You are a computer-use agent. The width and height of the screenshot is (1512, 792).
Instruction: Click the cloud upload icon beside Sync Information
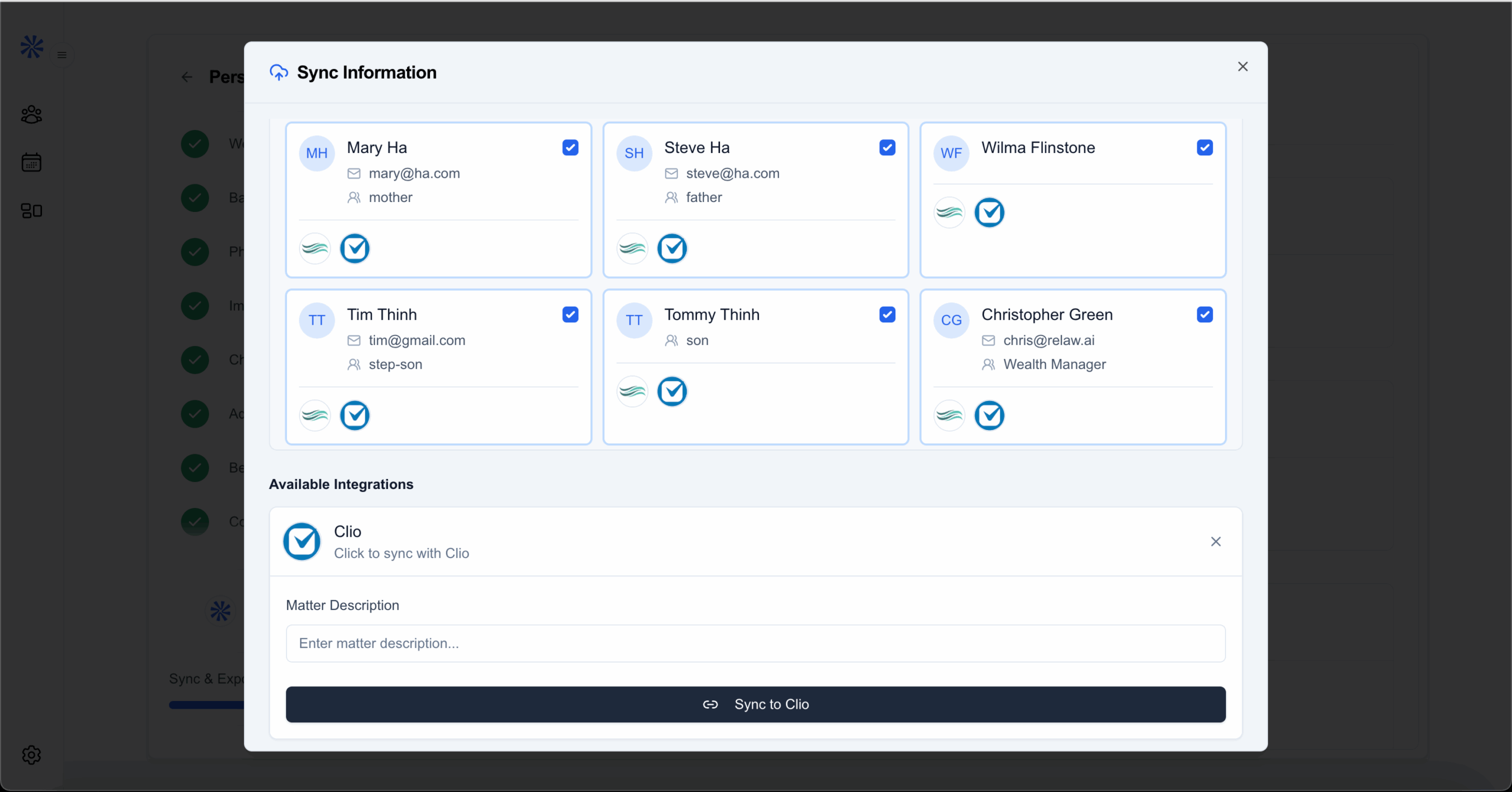279,73
